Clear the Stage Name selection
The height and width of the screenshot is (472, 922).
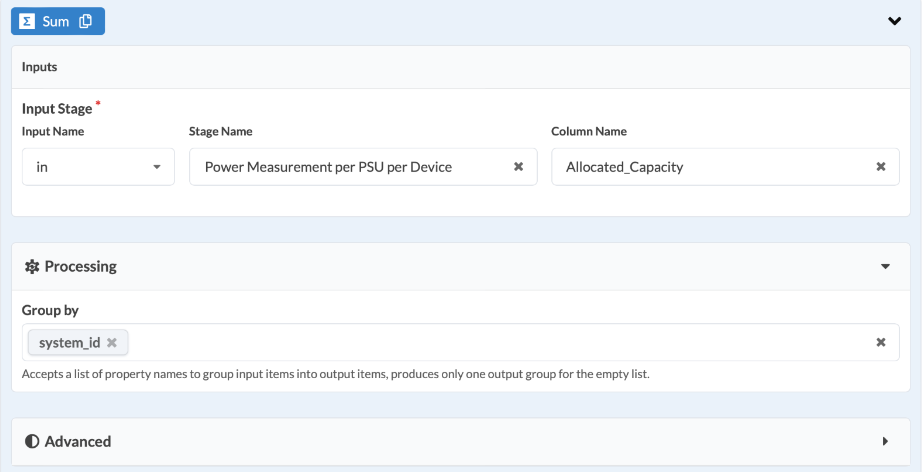pos(518,167)
